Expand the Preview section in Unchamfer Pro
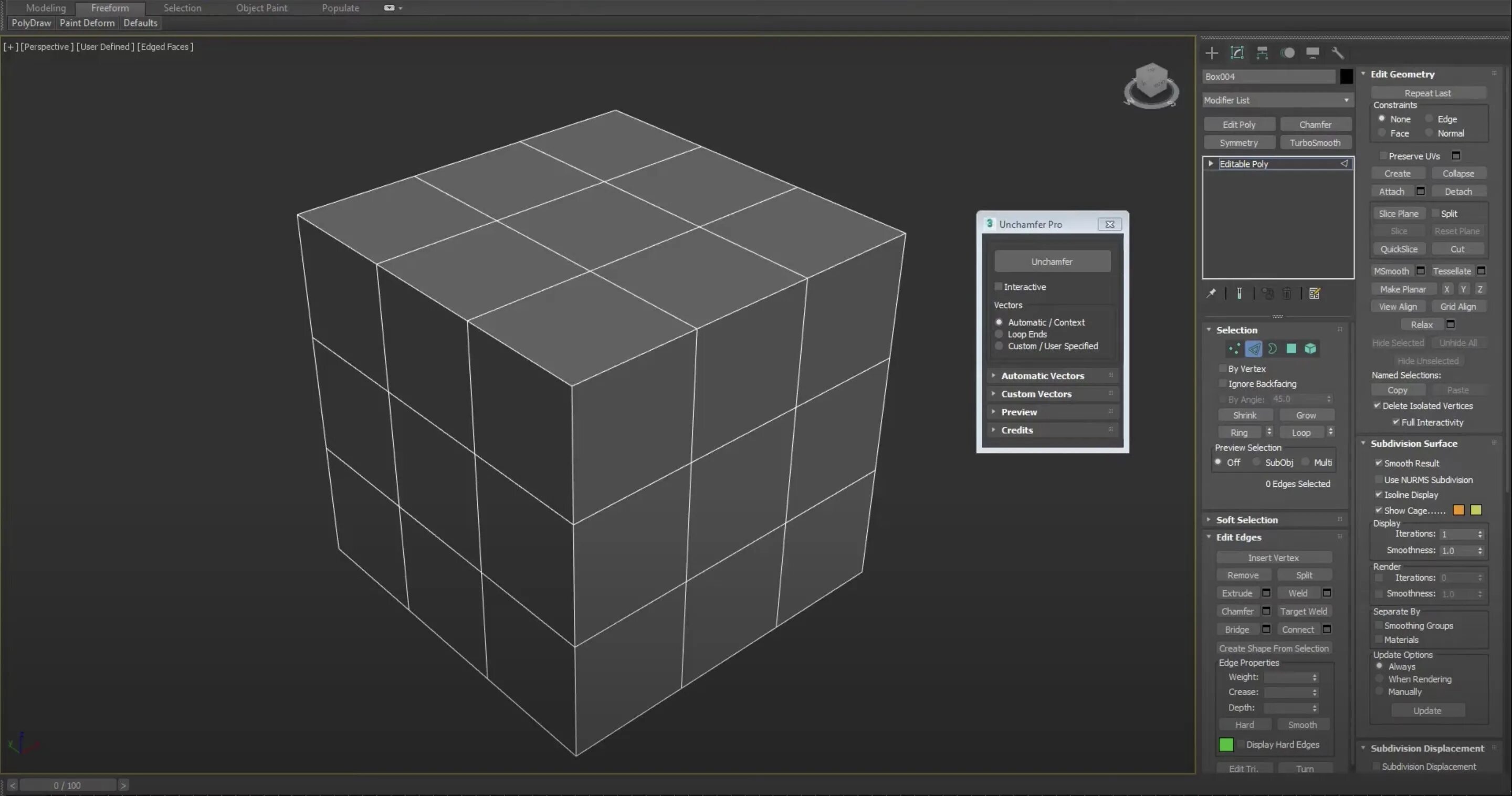Screen dimensions: 1512x796 (1019, 411)
